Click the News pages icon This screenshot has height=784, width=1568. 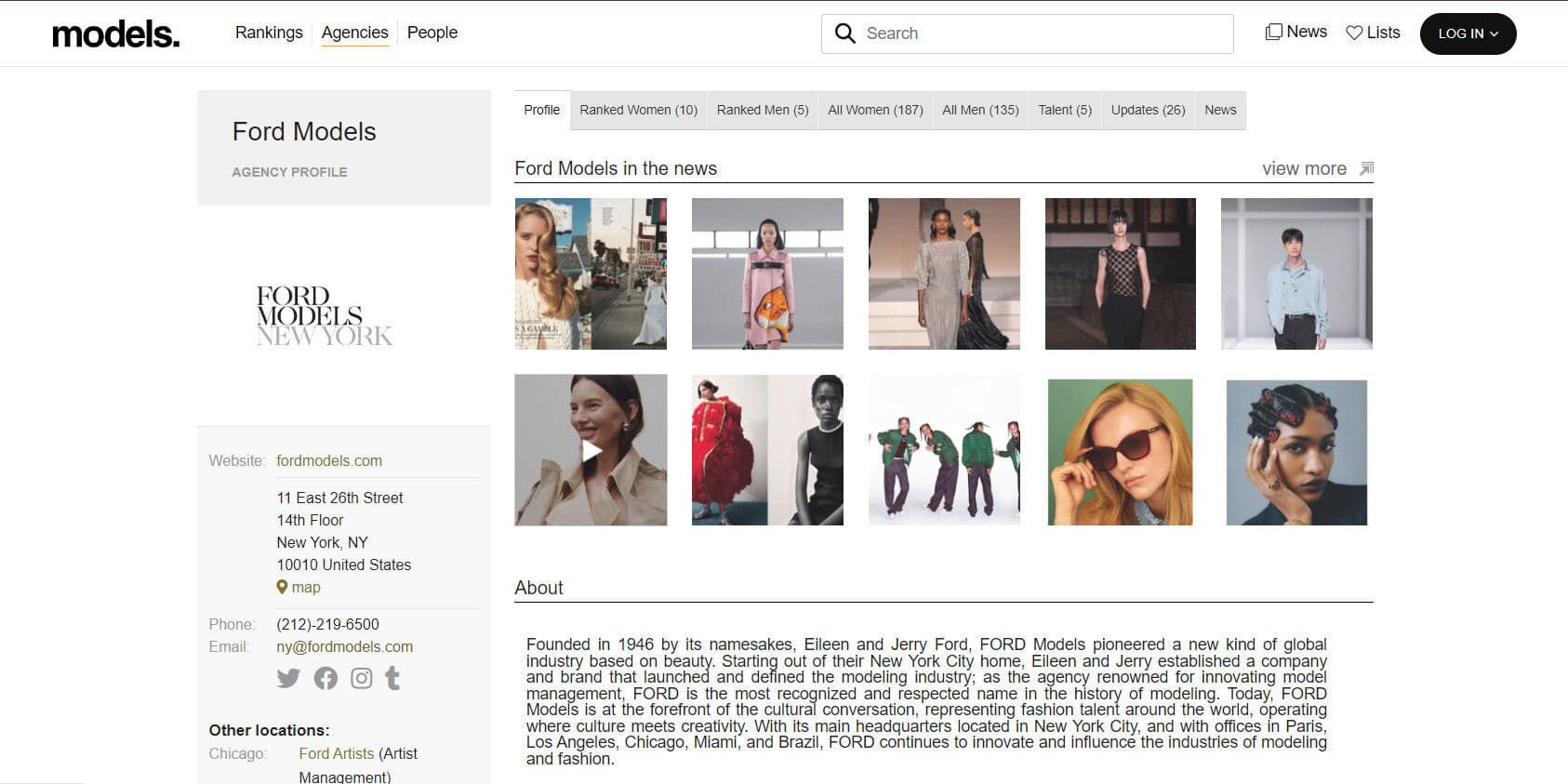[1273, 33]
